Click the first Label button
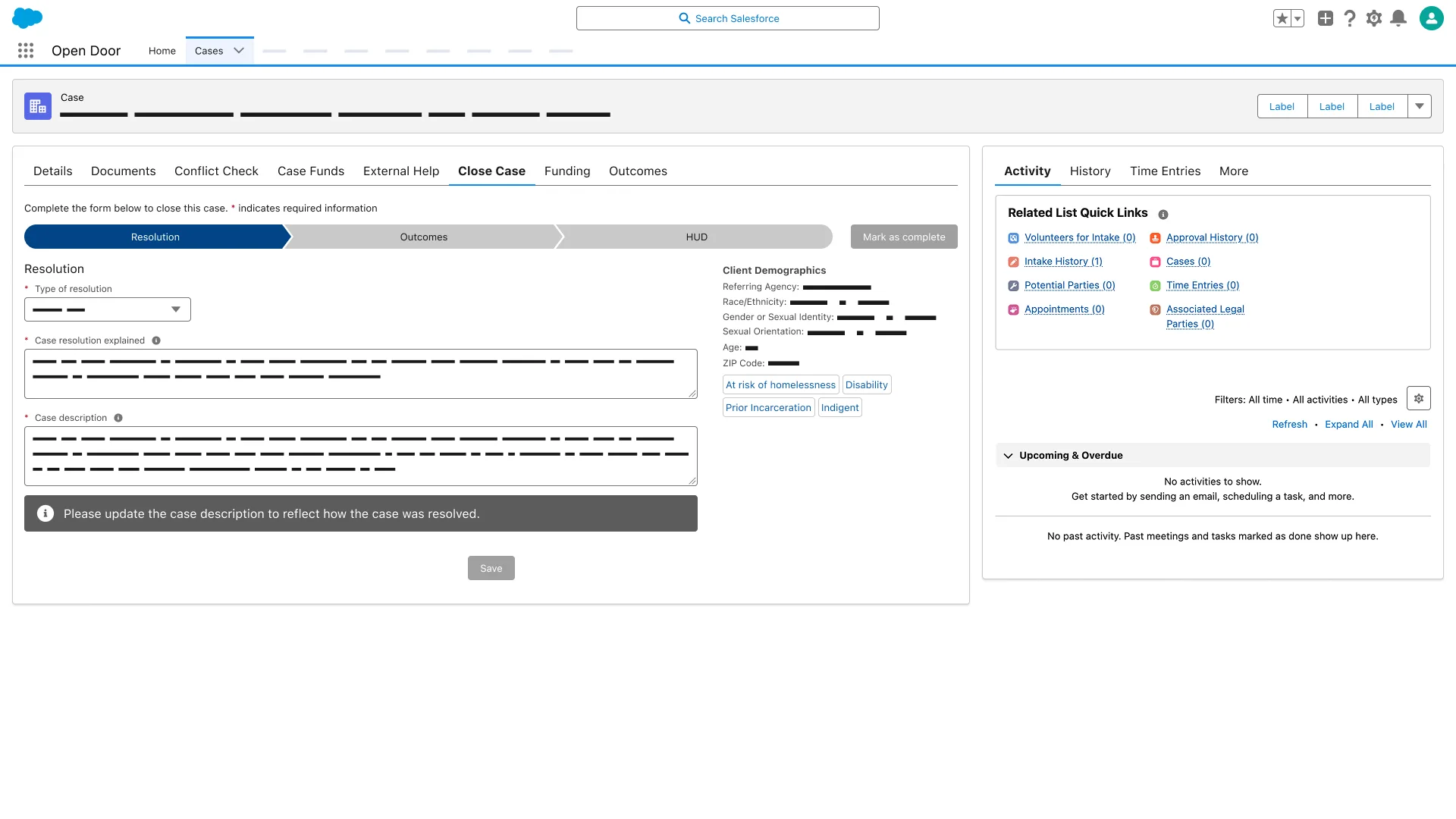 pyautogui.click(x=1282, y=106)
